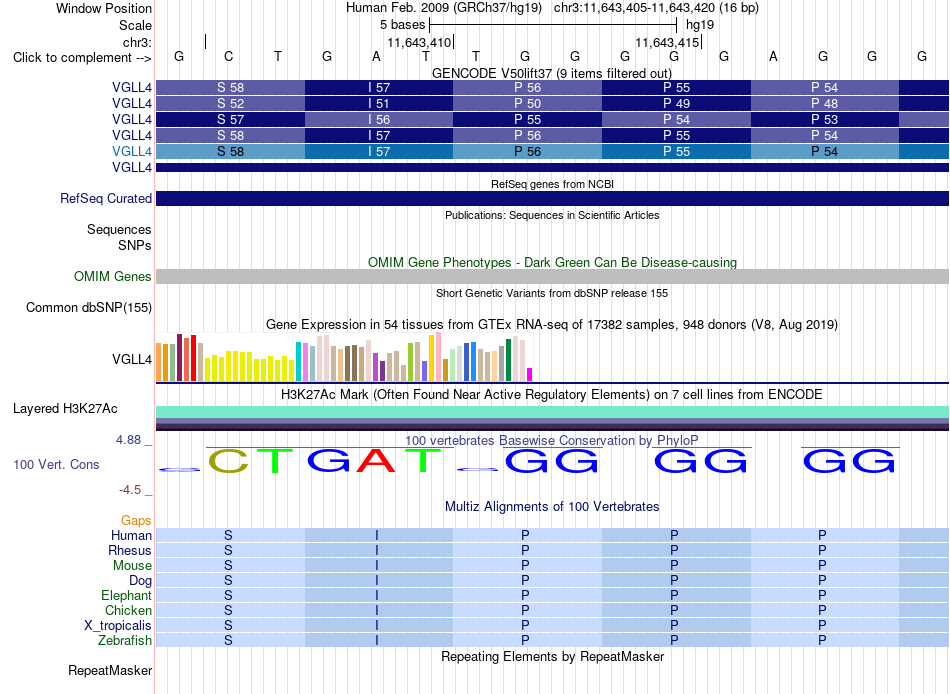Screen dimensions: 950x694
Task: Open 'Multiz Alignments of 100 Vertebrates' title
Action: (552, 507)
